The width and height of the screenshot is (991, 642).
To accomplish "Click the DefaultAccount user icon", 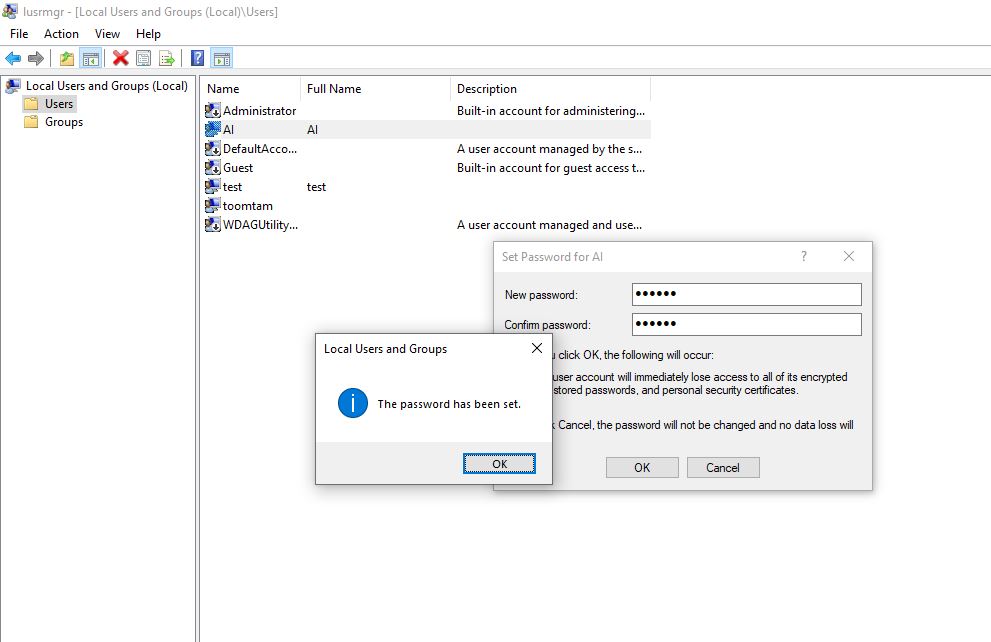I will [212, 148].
